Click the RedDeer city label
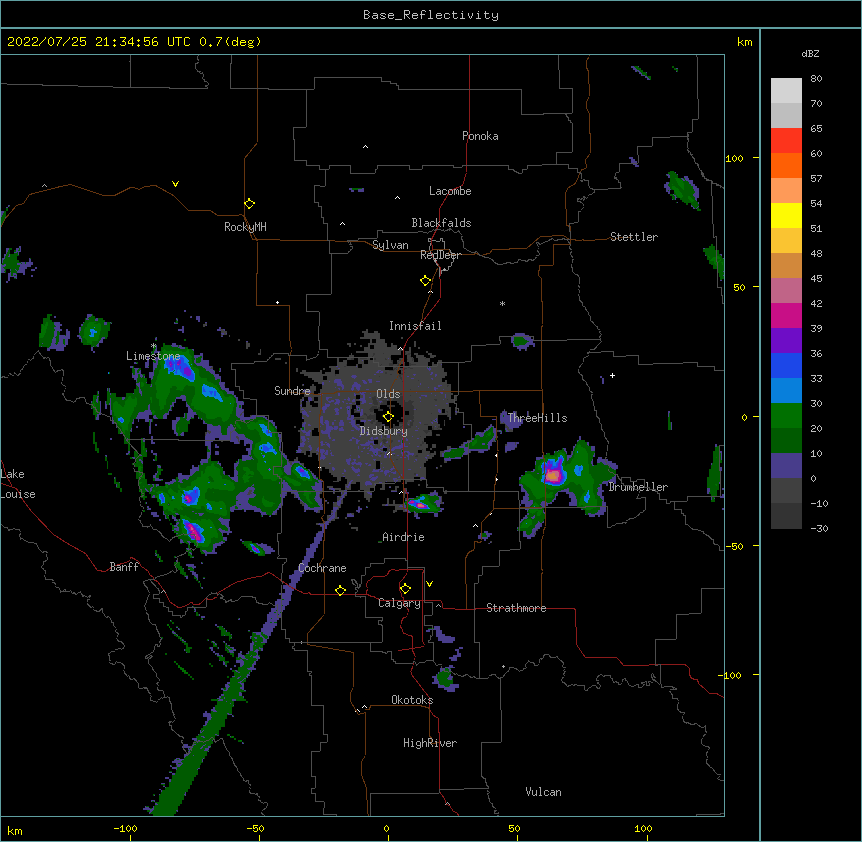 (440, 255)
